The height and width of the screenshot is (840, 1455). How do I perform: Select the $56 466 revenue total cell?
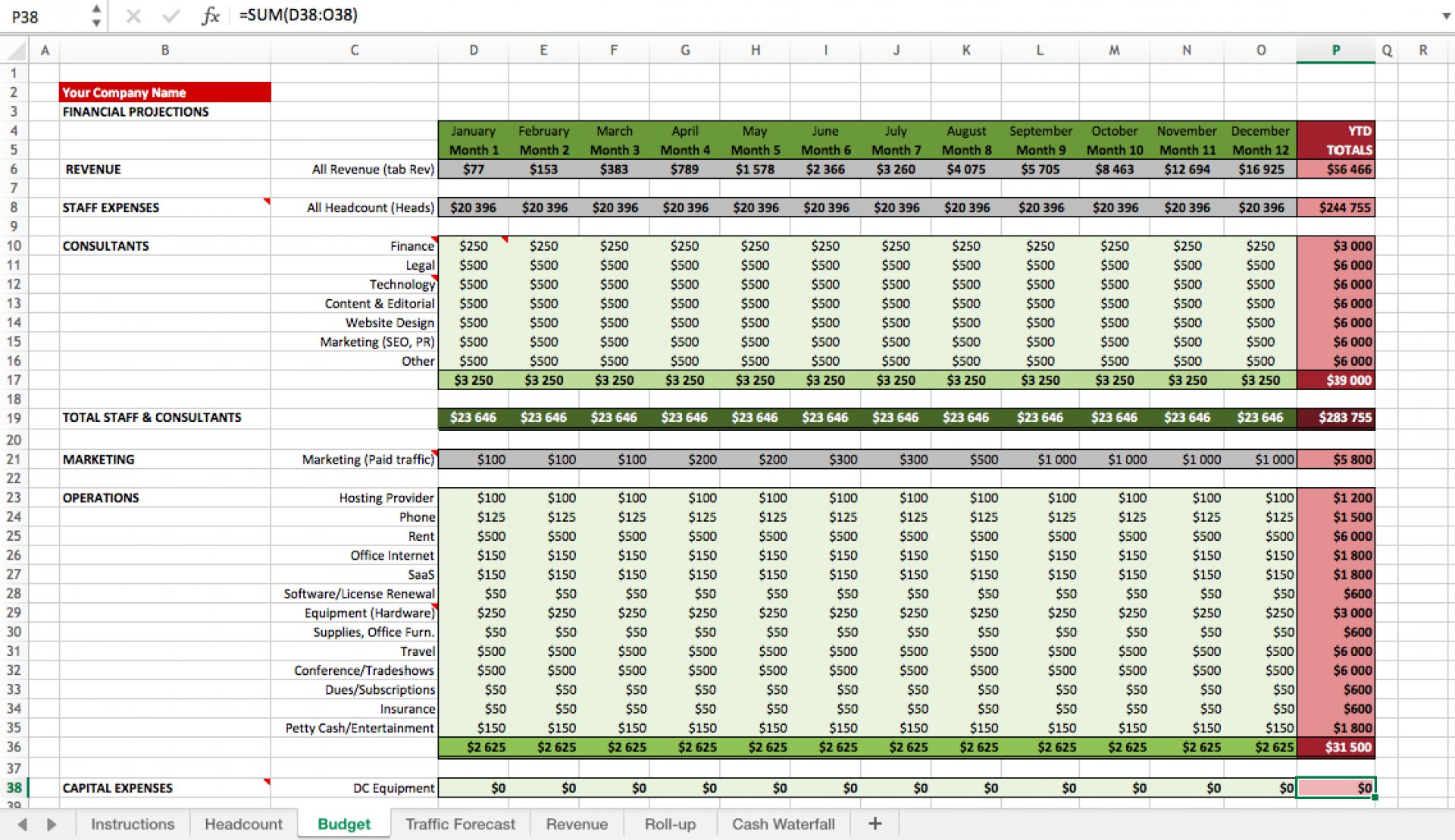pyautogui.click(x=1335, y=169)
